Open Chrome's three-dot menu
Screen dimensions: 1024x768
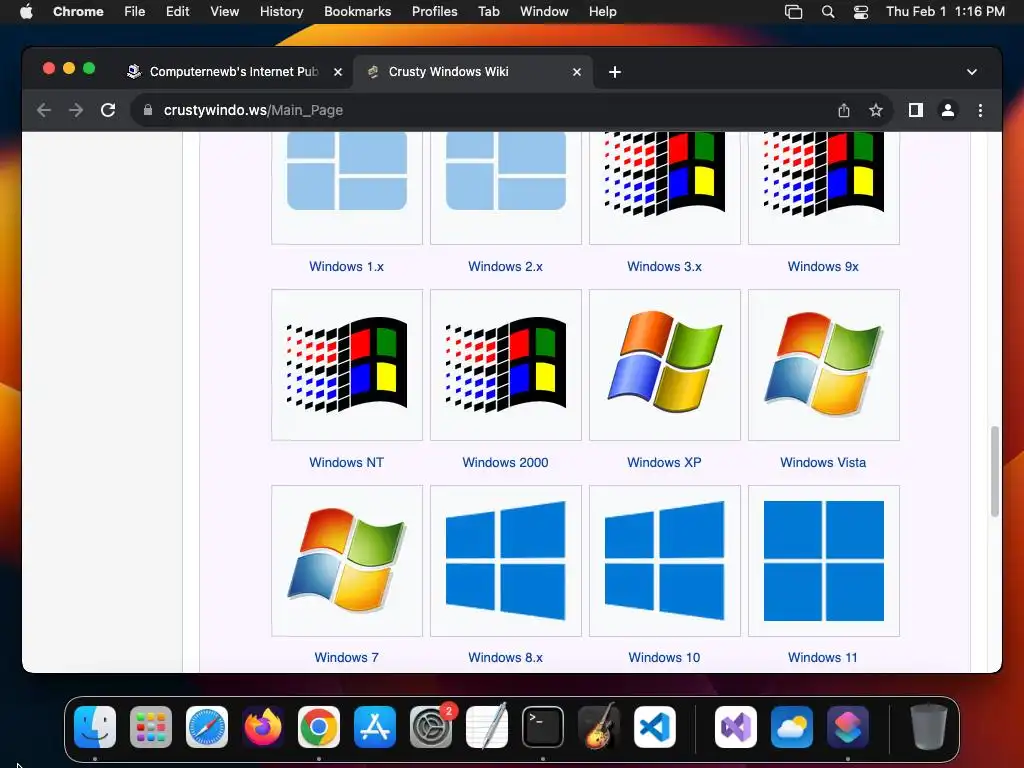click(980, 110)
